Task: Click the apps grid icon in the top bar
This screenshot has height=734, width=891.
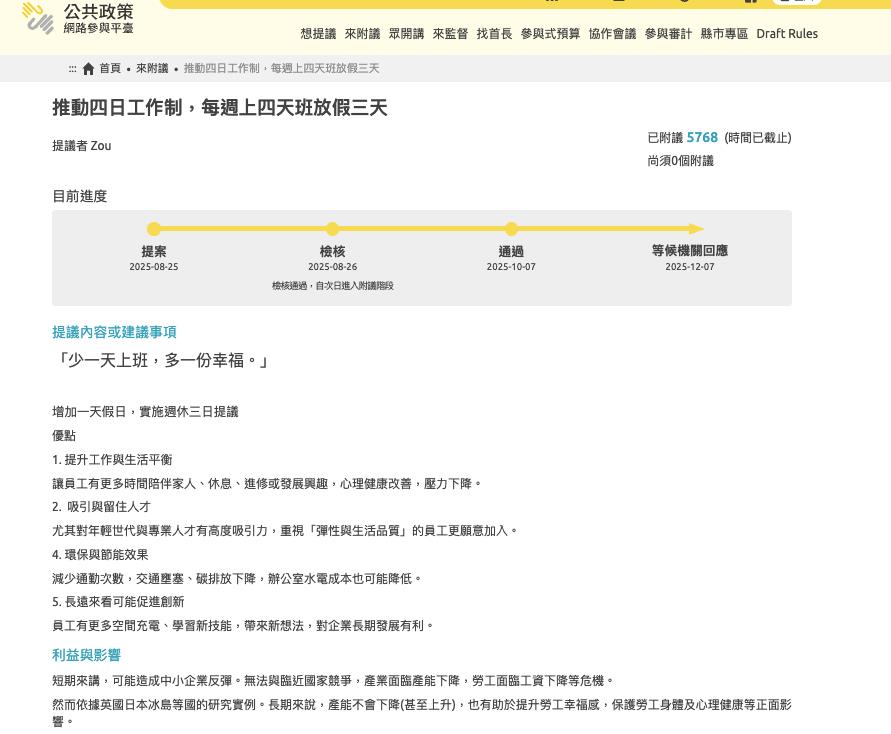Action: [x=553, y=2]
